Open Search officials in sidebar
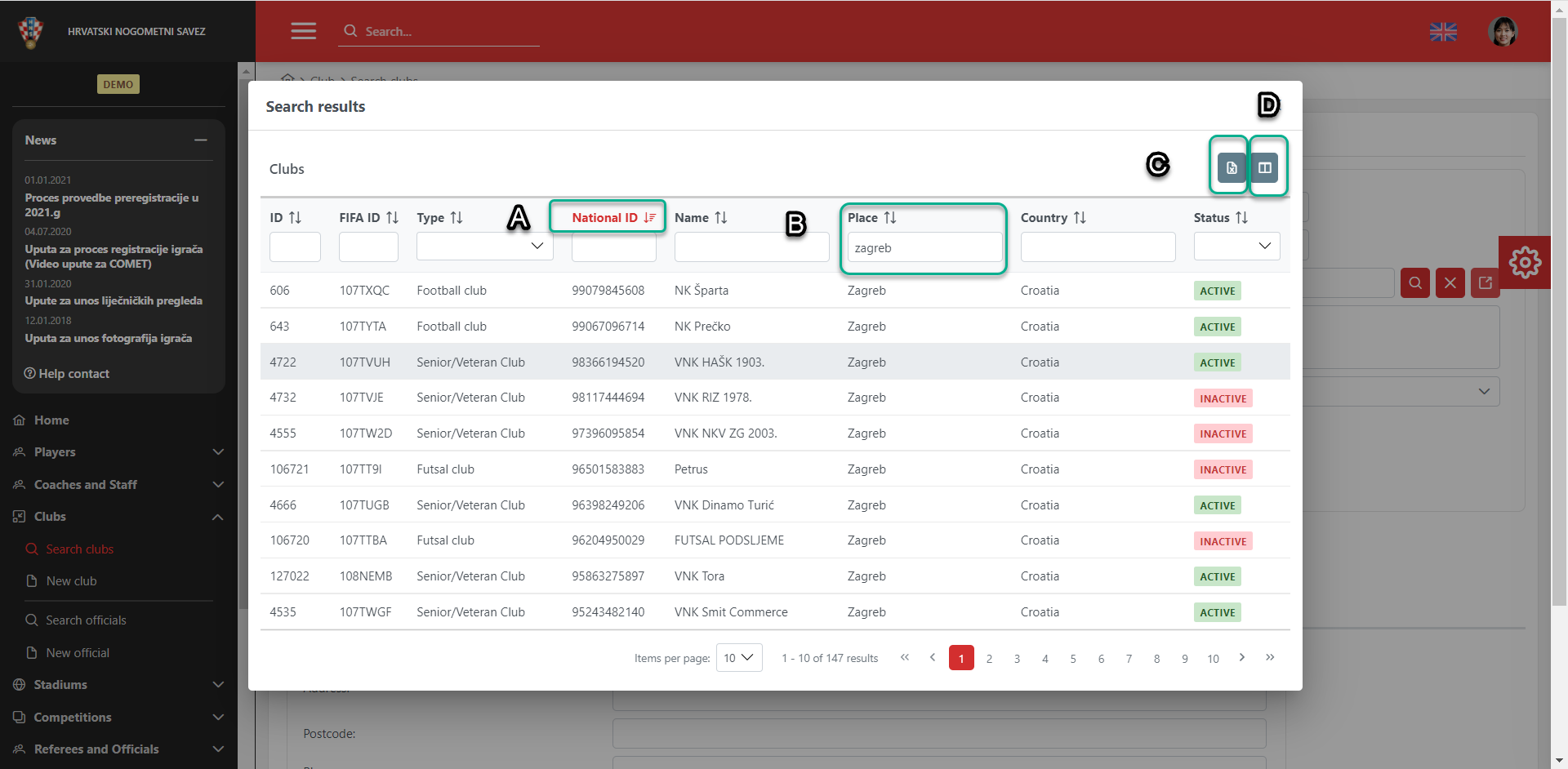This screenshot has width=1568, height=769. click(x=86, y=620)
